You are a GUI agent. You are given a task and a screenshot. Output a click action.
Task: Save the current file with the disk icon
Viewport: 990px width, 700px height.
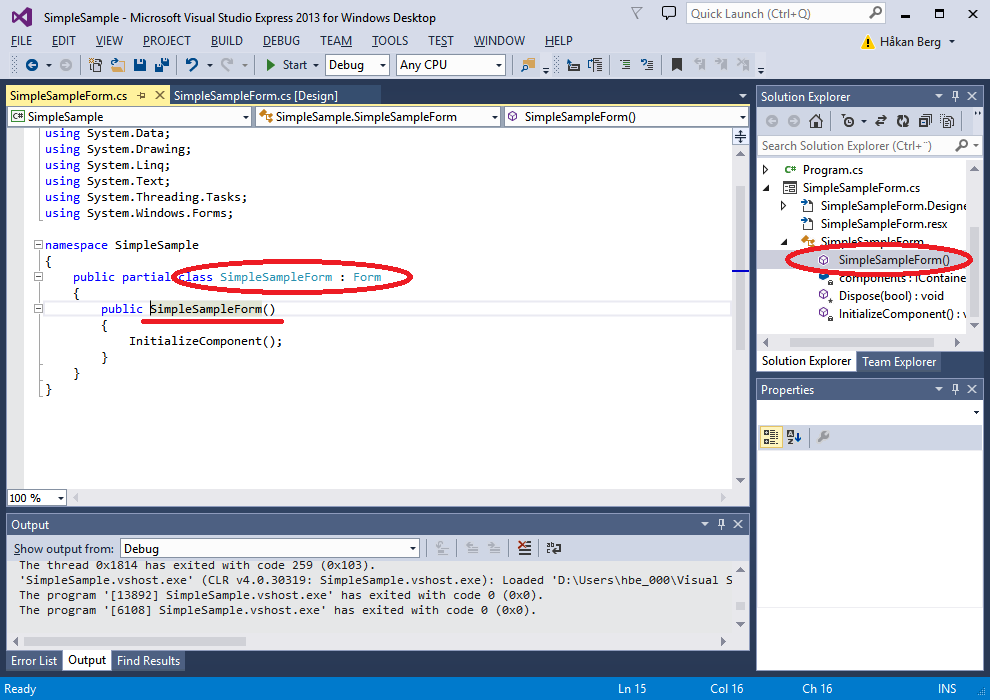(140, 65)
